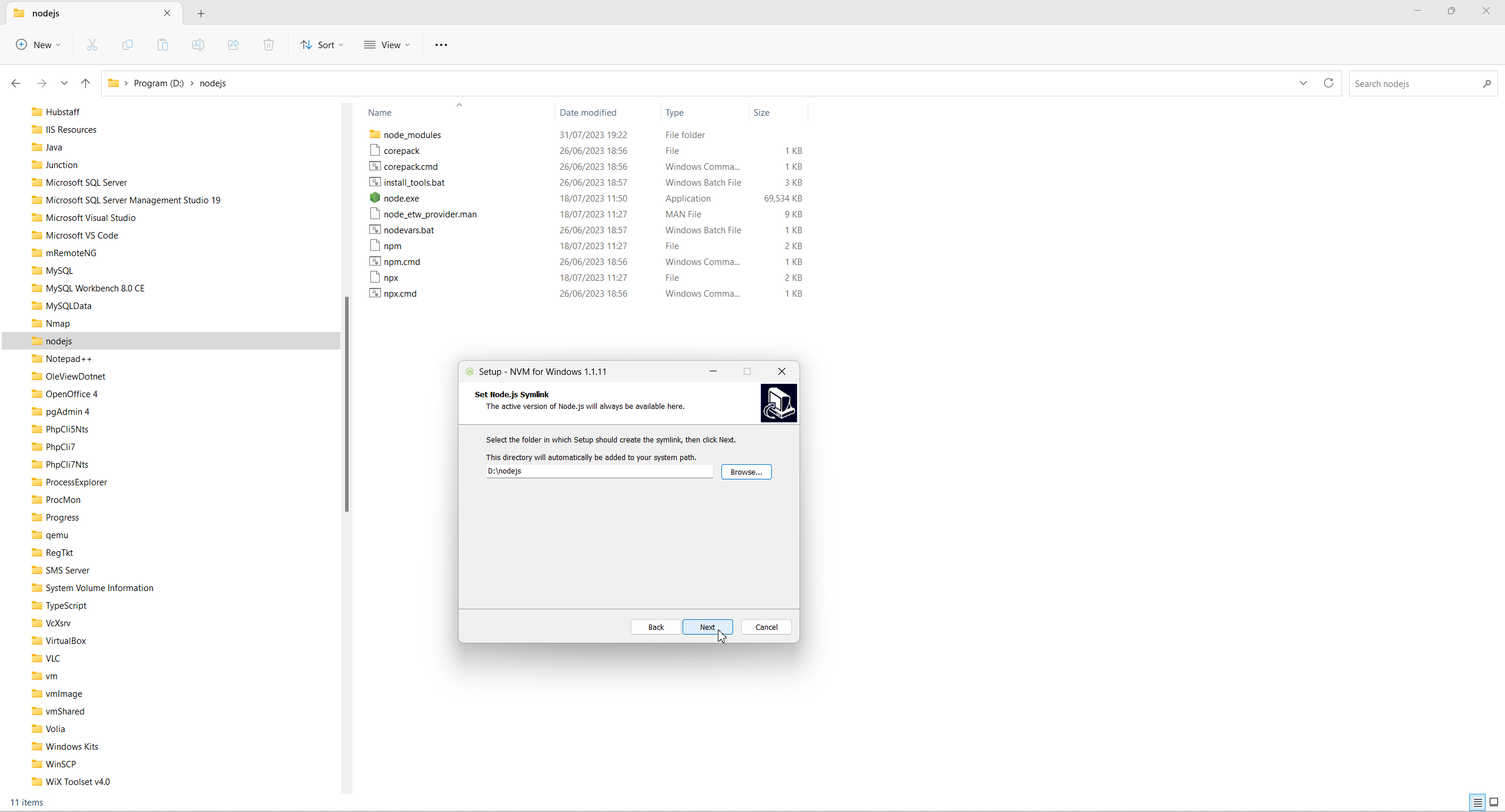Click inside the D:\nodejs path field

point(598,471)
